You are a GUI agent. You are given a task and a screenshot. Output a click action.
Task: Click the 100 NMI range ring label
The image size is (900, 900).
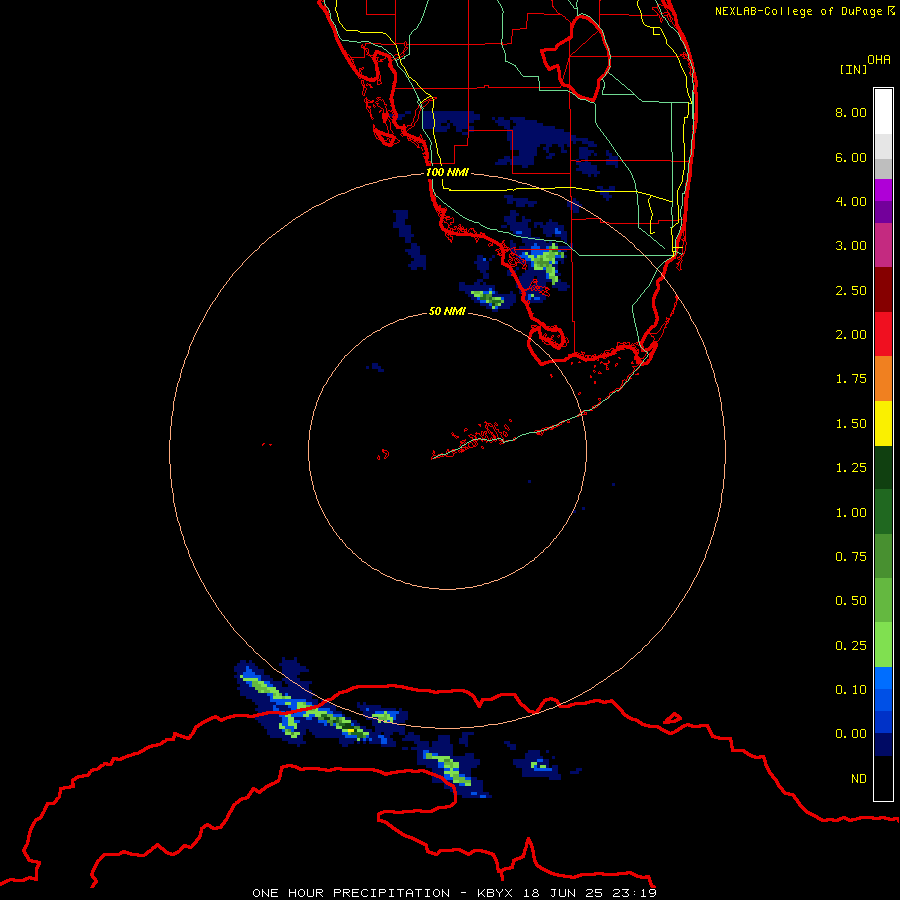[x=447, y=172]
